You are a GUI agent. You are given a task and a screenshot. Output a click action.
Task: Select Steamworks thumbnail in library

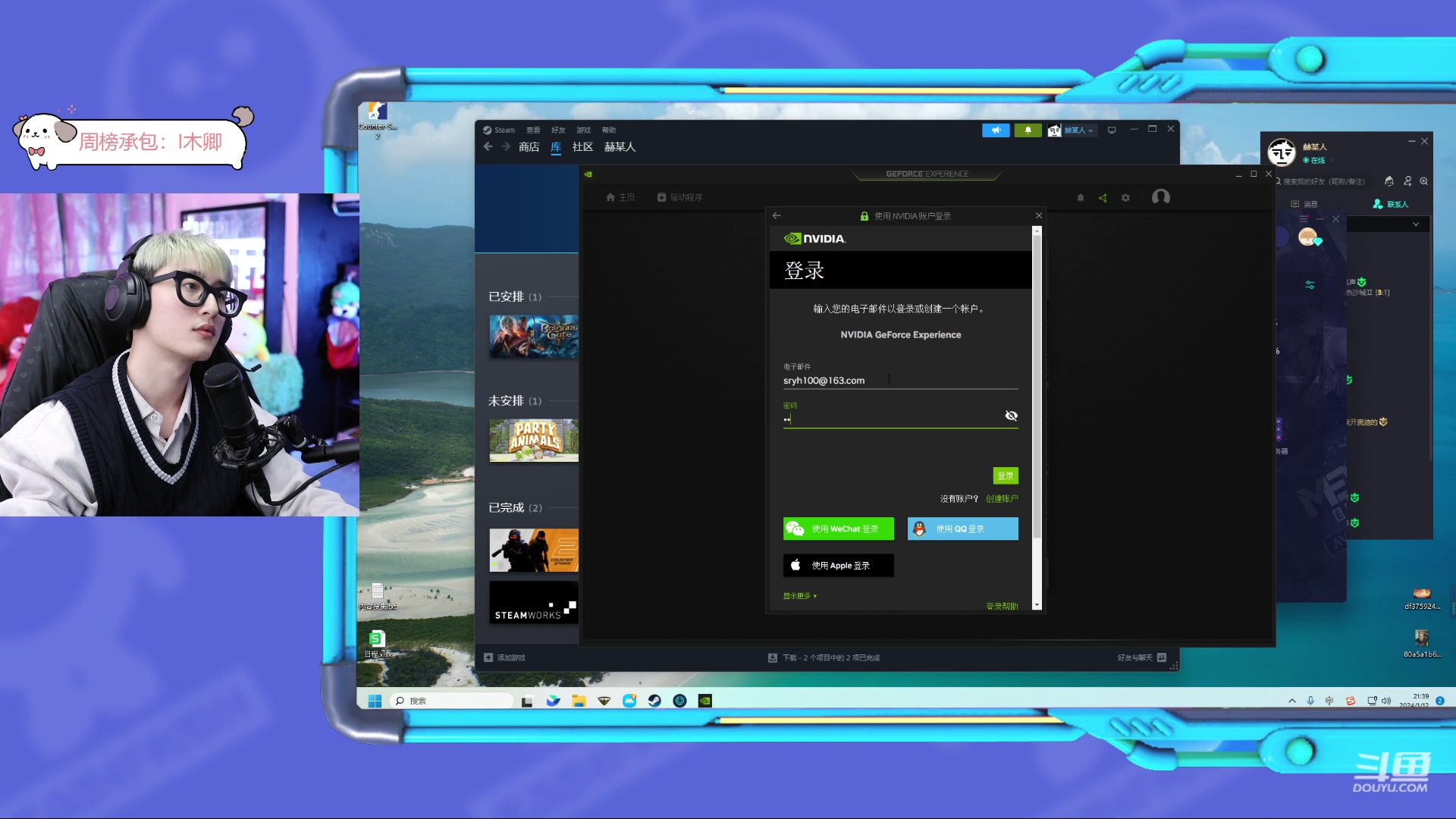click(x=534, y=602)
